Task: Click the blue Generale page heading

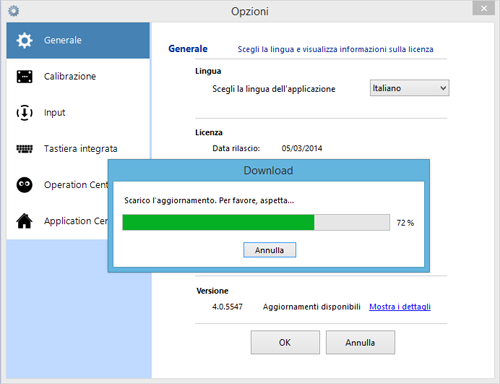Action: [188, 49]
